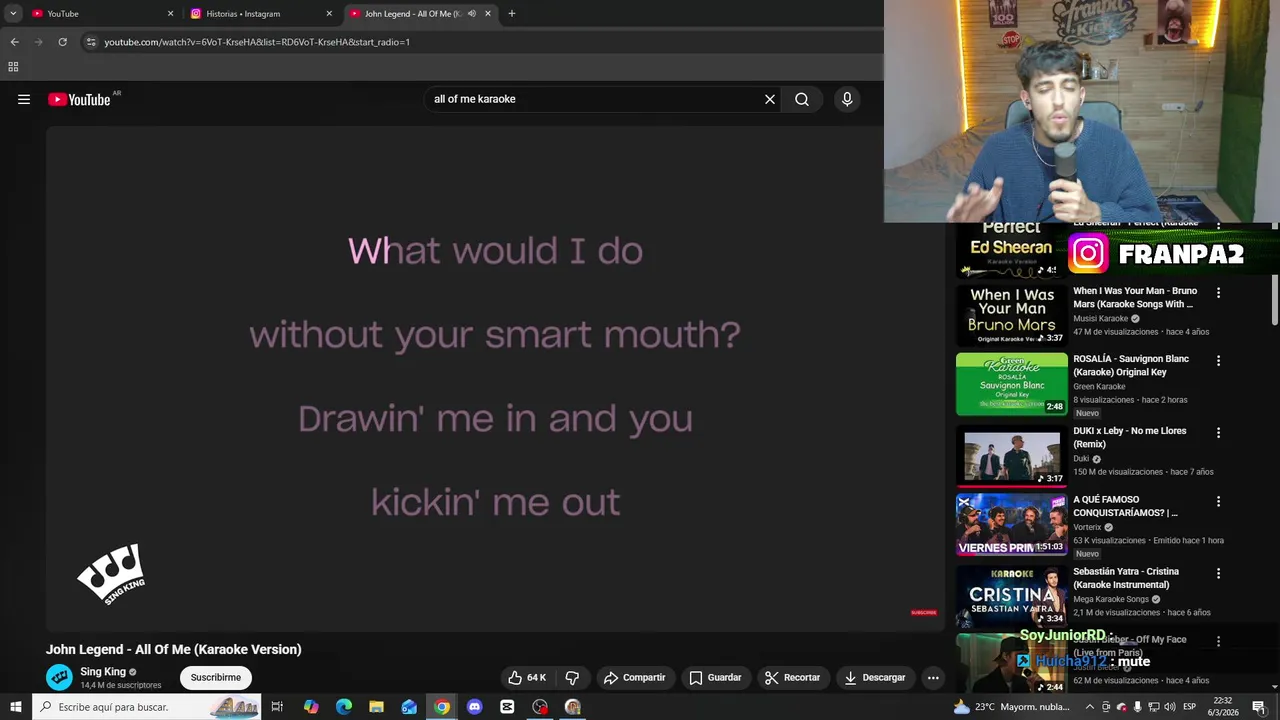The height and width of the screenshot is (720, 1280).
Task: Close the first YouTube tab
Action: [x=170, y=14]
